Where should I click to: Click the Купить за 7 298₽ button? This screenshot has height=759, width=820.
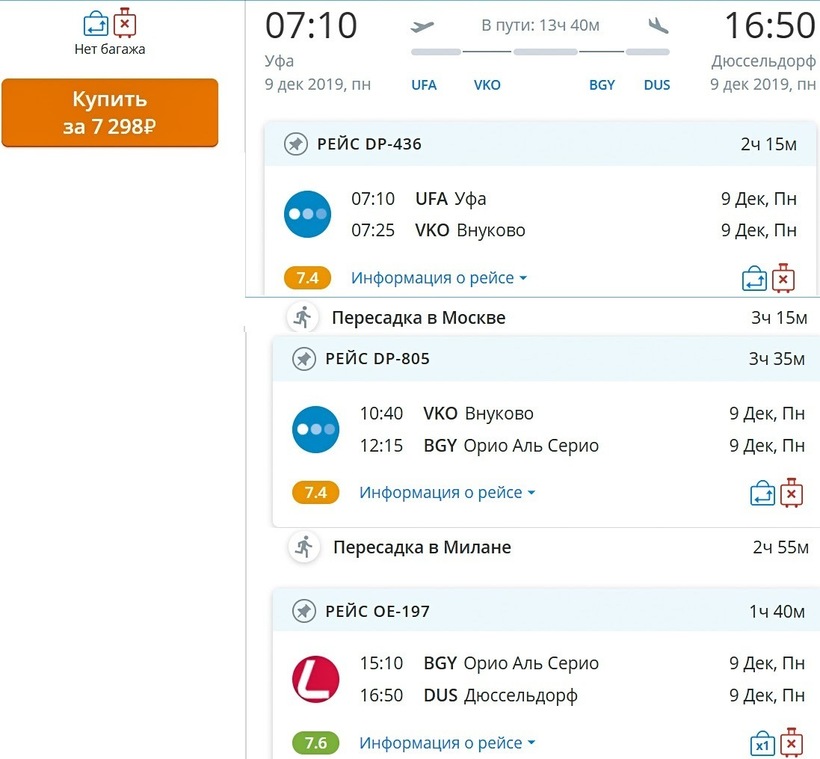(x=109, y=112)
